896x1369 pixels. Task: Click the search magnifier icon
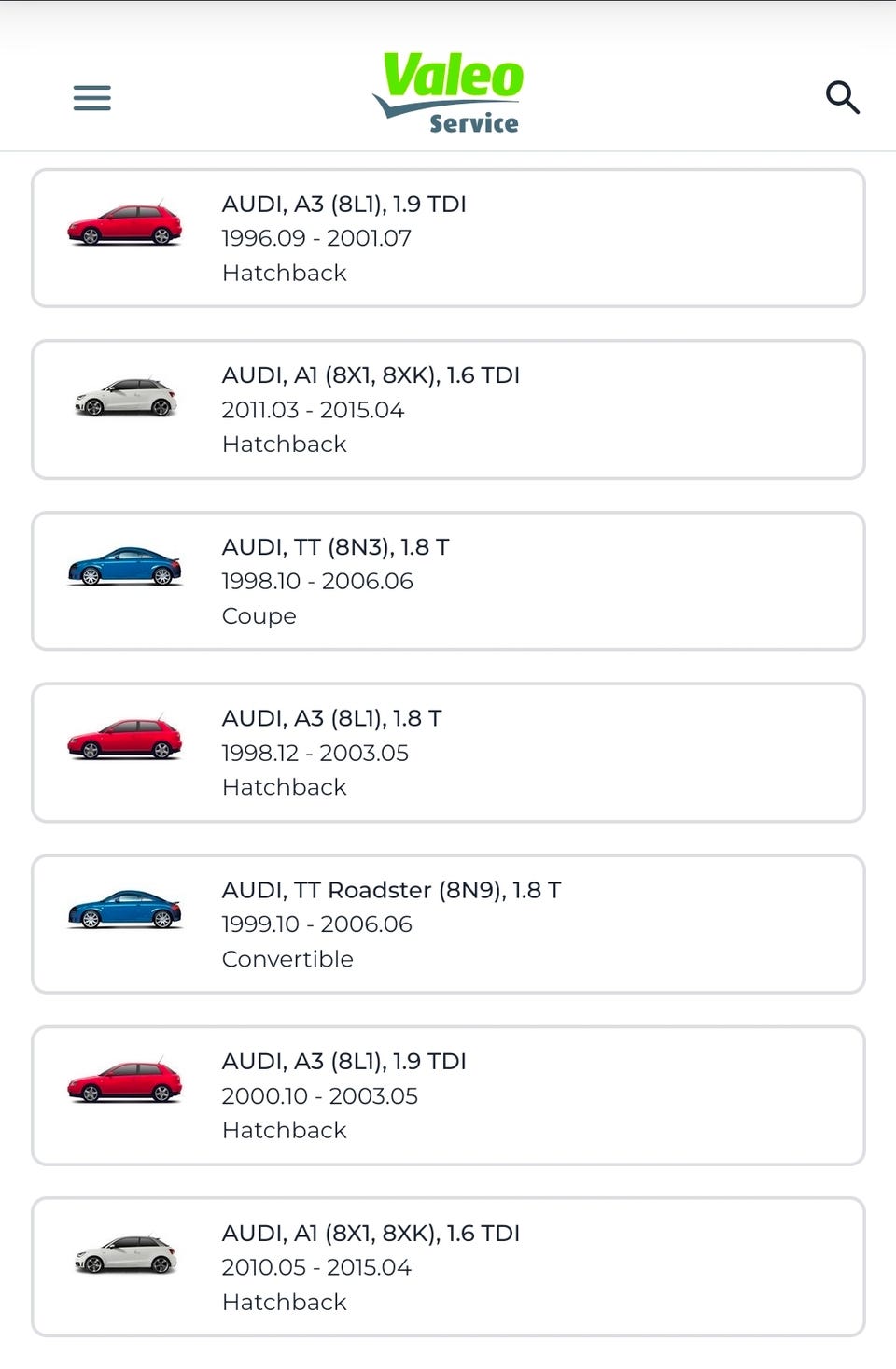[842, 97]
